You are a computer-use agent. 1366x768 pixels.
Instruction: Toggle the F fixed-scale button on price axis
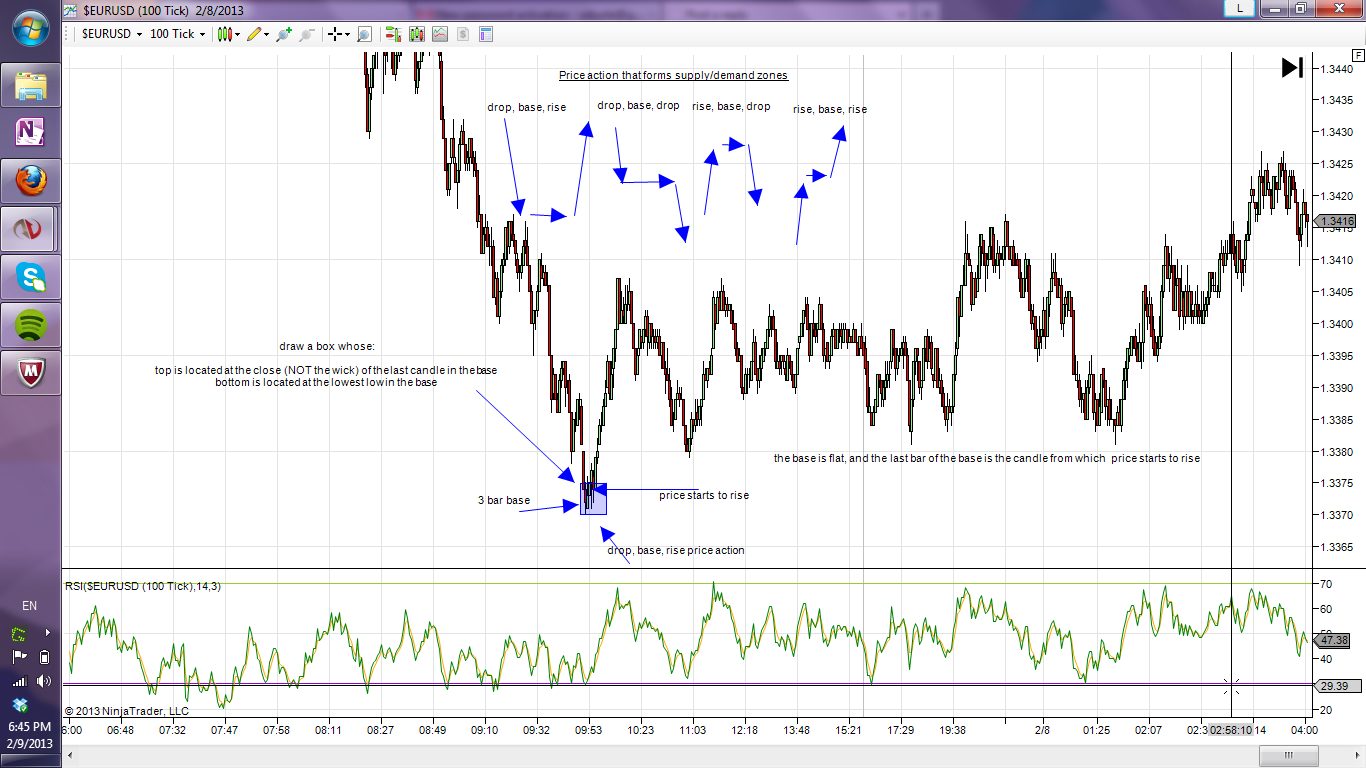click(1358, 55)
